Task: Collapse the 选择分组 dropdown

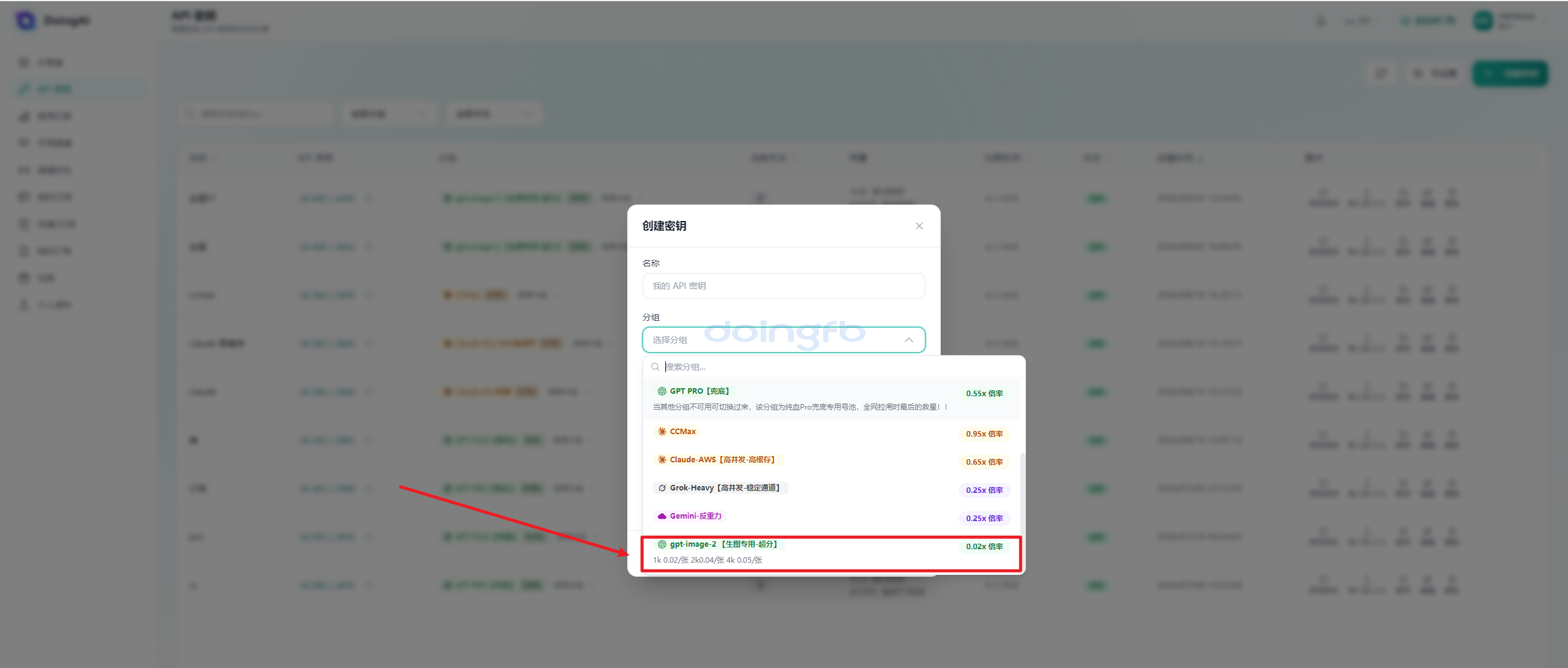Action: [909, 340]
